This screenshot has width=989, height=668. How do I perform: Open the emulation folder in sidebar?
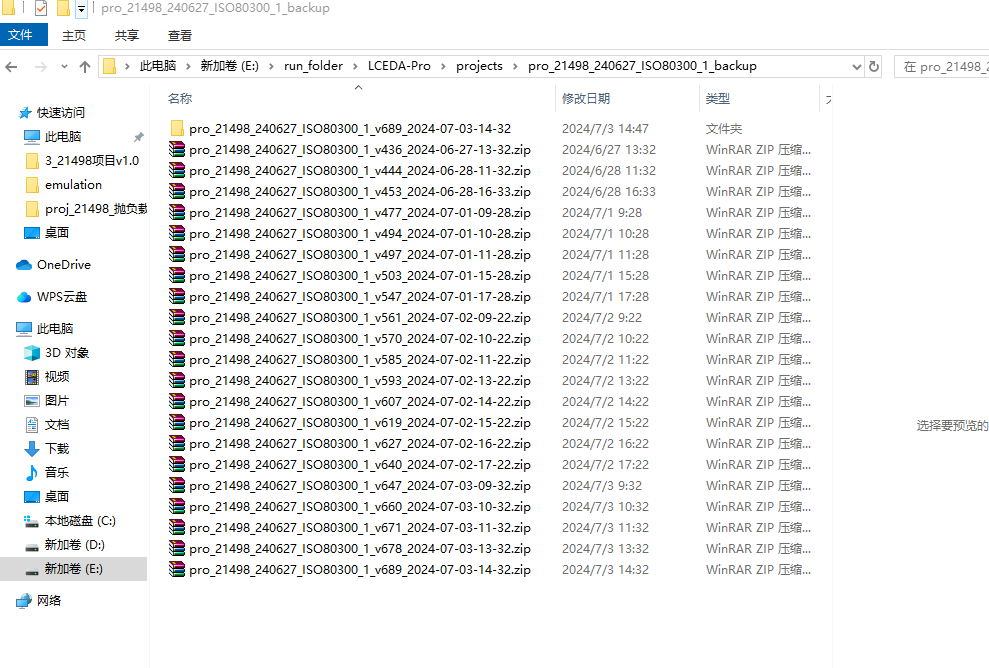point(73,185)
